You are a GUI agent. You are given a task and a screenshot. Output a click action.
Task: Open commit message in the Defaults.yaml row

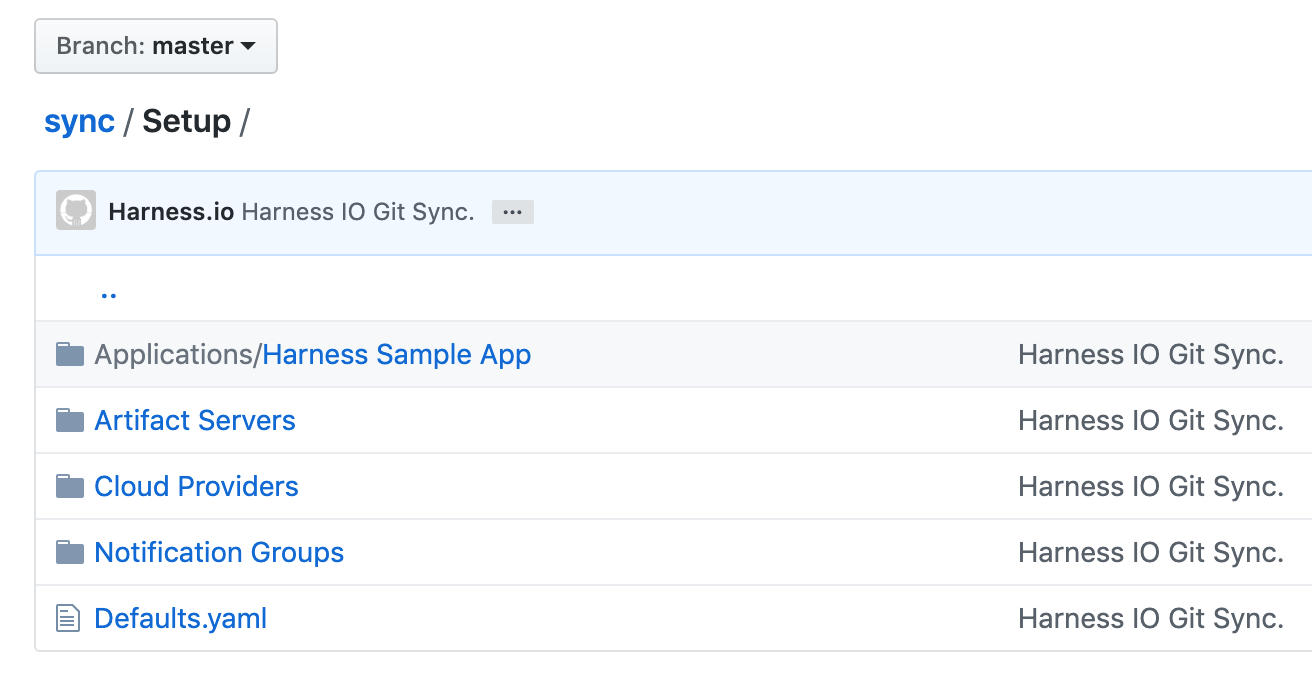(1151, 618)
